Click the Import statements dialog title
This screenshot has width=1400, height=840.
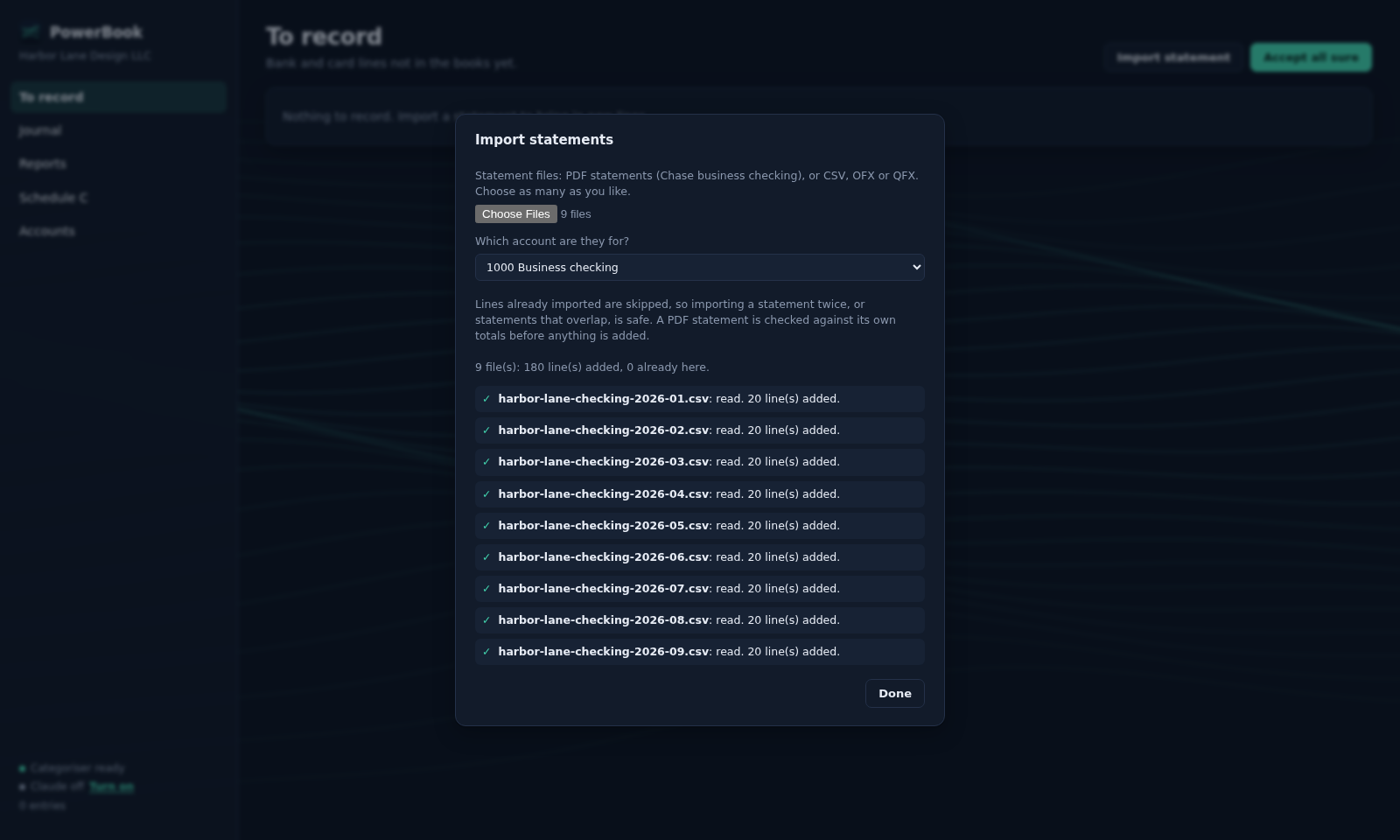544,140
